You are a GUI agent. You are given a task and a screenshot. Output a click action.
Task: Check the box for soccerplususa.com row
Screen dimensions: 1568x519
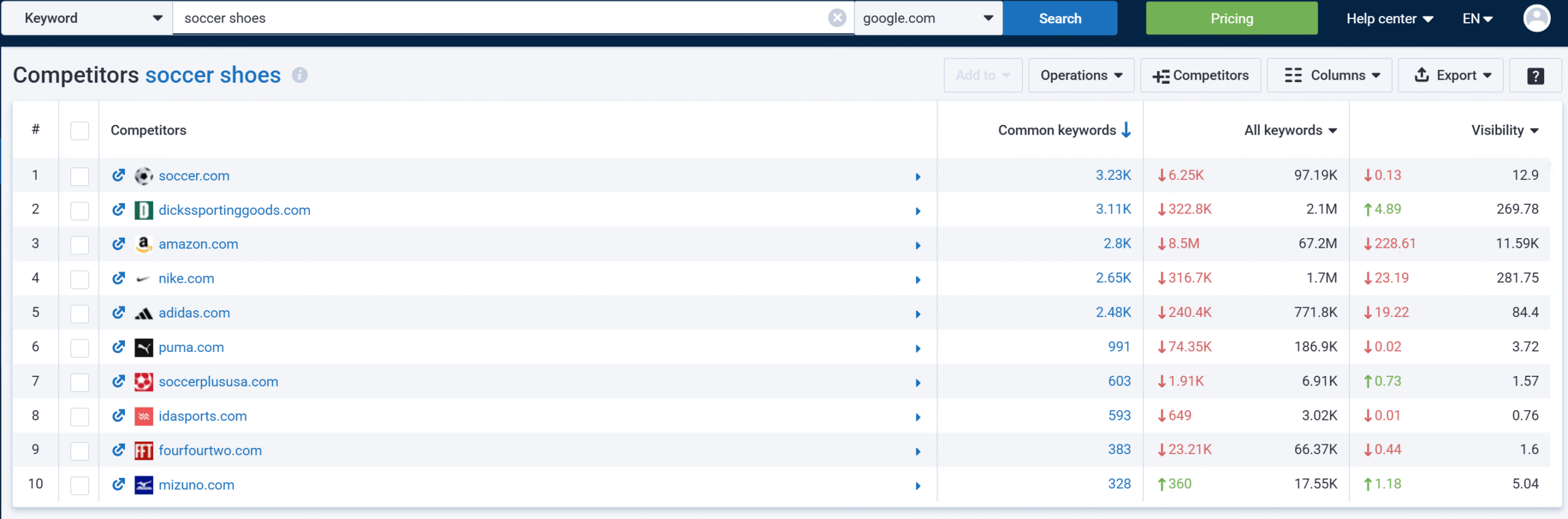[x=80, y=382]
